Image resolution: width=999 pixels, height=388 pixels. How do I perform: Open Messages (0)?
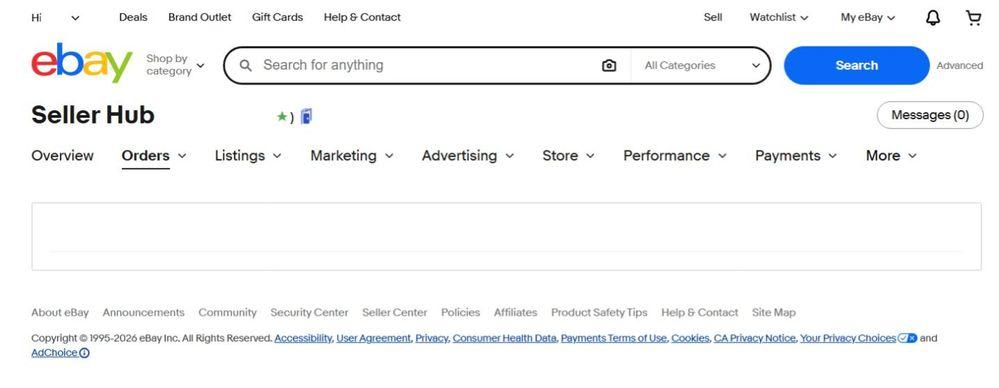click(930, 115)
